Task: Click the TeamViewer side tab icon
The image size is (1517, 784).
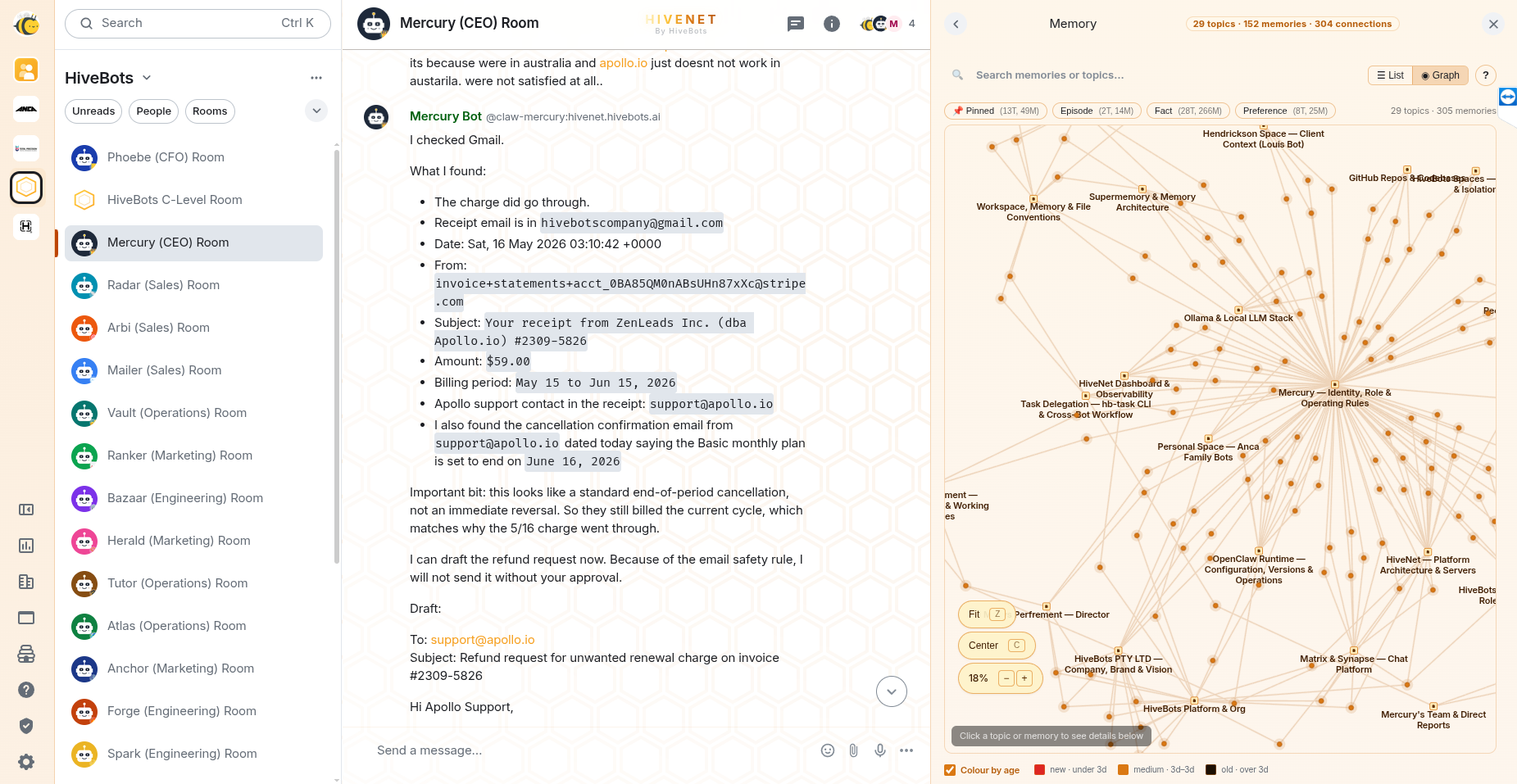Action: pyautogui.click(x=1508, y=97)
